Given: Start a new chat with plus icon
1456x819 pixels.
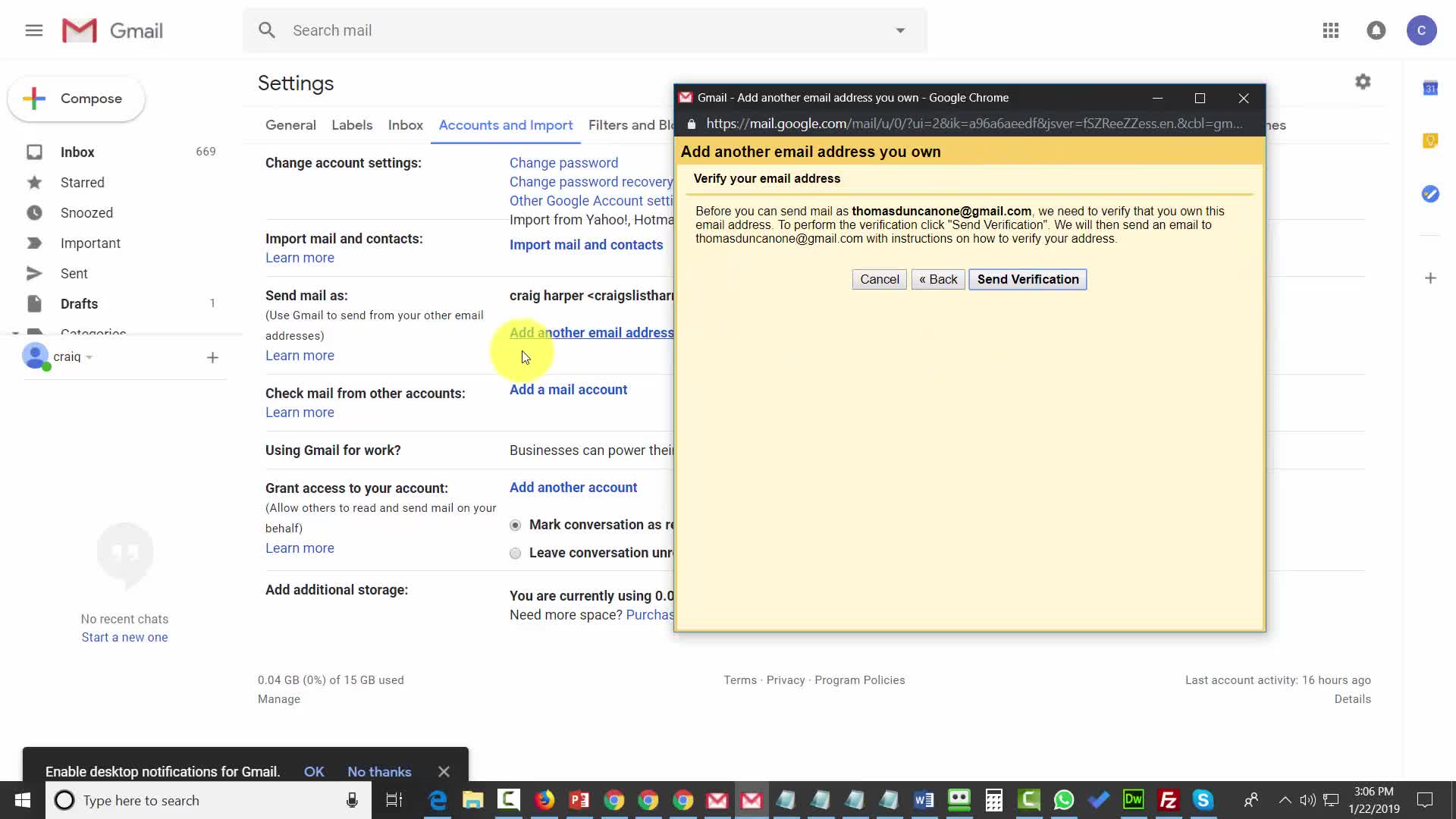Looking at the screenshot, I should pyautogui.click(x=212, y=358).
